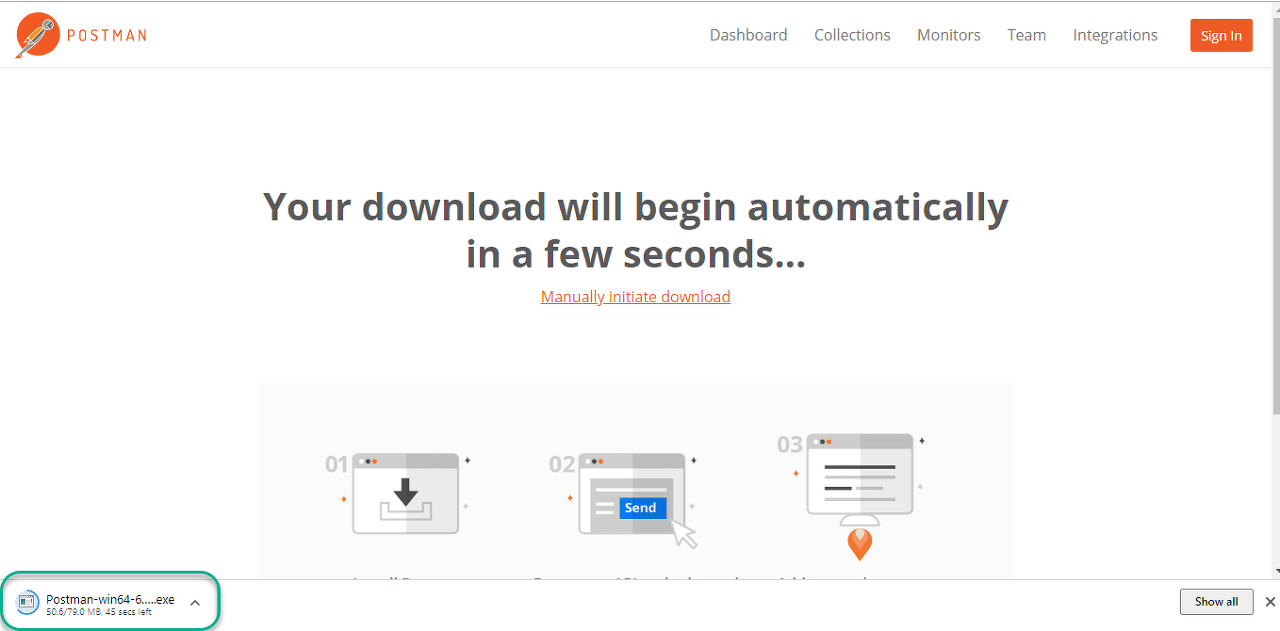This screenshot has width=1280, height=631.
Task: Click Manually initiate download link
Action: pos(635,297)
